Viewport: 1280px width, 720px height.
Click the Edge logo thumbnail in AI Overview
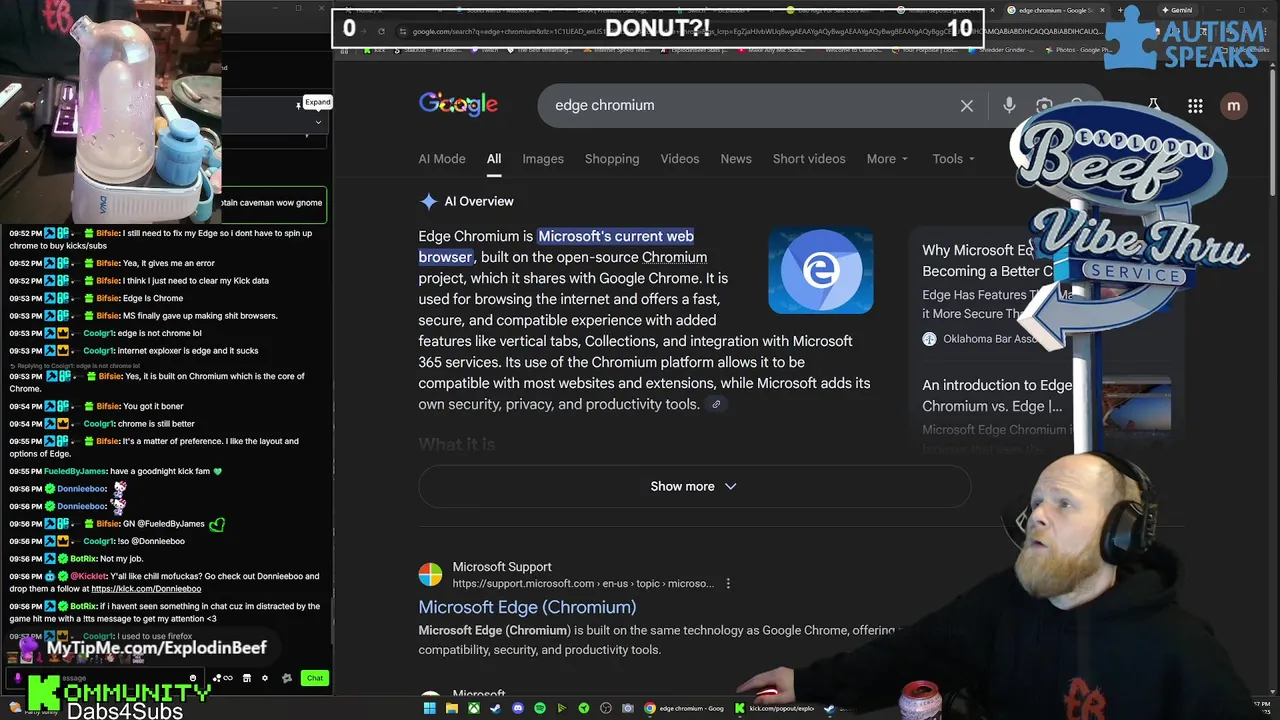click(x=820, y=271)
